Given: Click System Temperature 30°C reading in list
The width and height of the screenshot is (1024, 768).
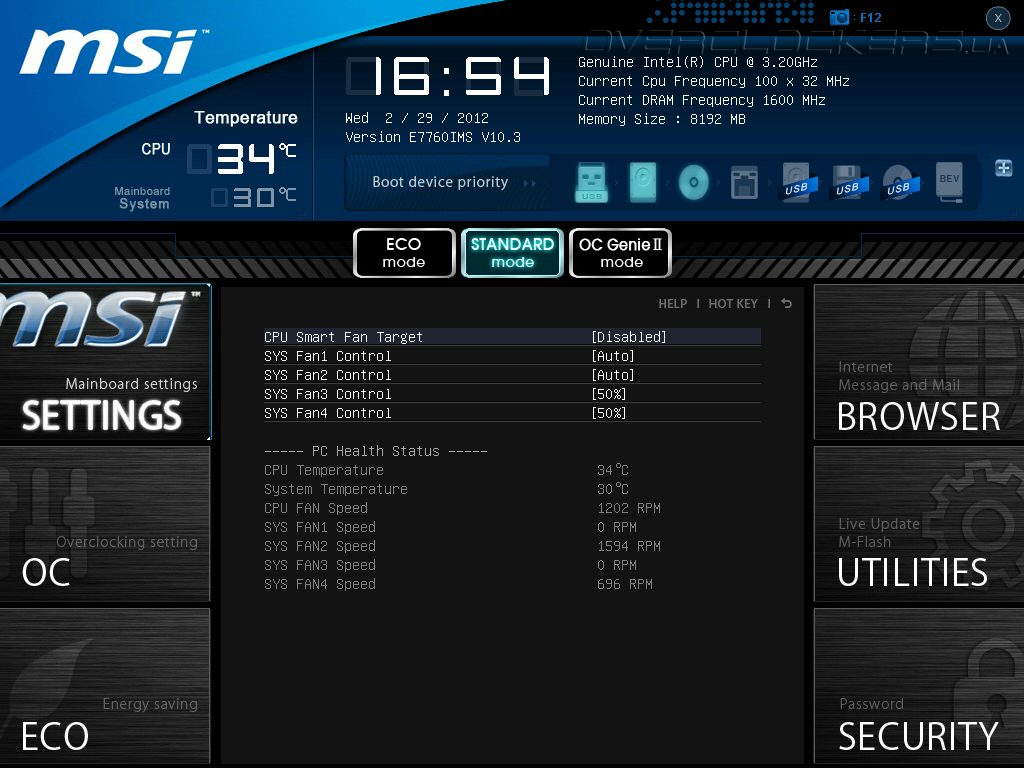Looking at the screenshot, I should coord(613,489).
